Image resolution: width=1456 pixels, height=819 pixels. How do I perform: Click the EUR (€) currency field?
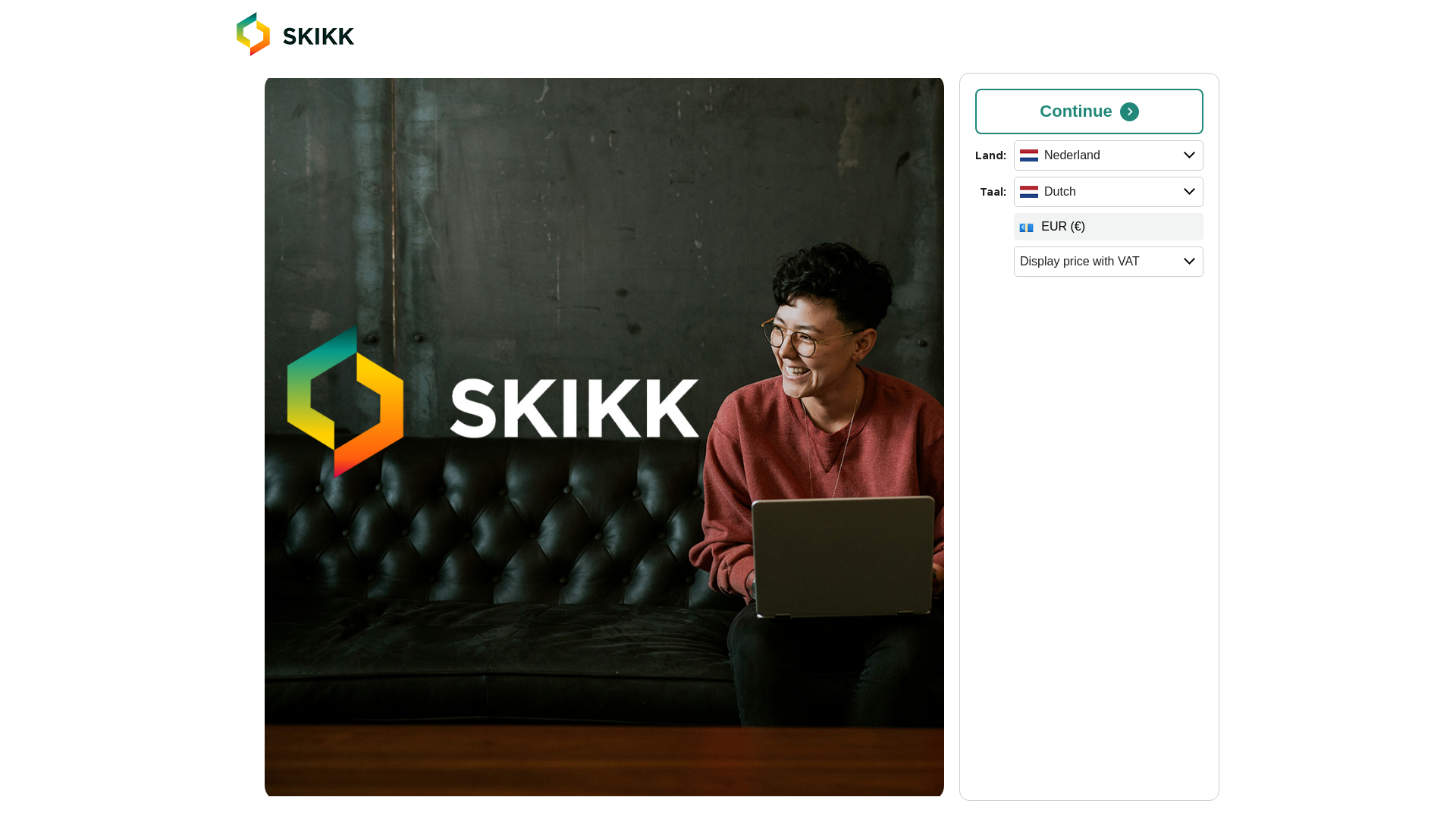coord(1109,227)
